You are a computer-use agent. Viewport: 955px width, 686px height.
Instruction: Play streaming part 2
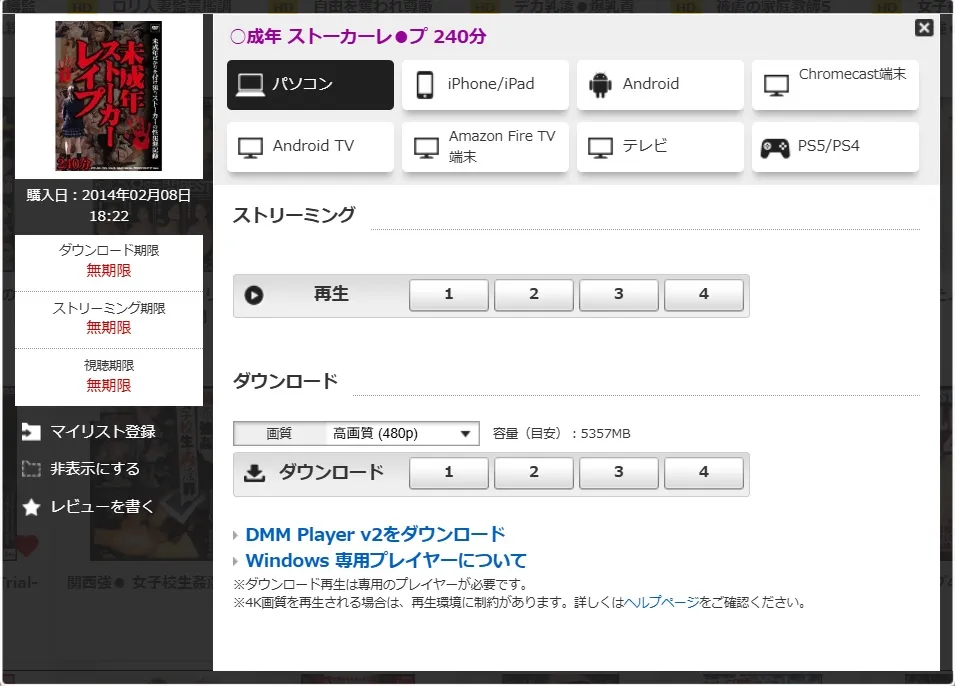tap(534, 295)
